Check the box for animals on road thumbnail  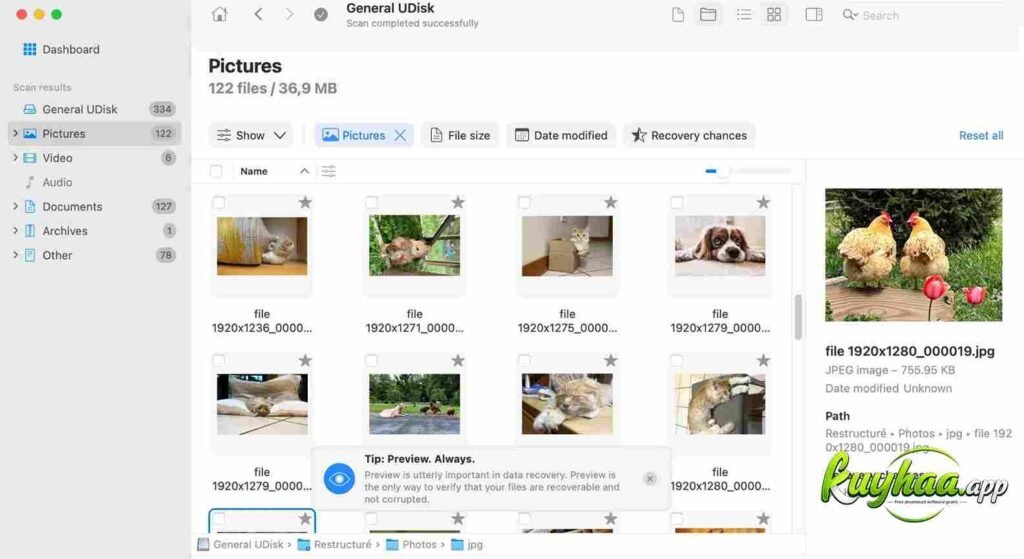coord(371,360)
